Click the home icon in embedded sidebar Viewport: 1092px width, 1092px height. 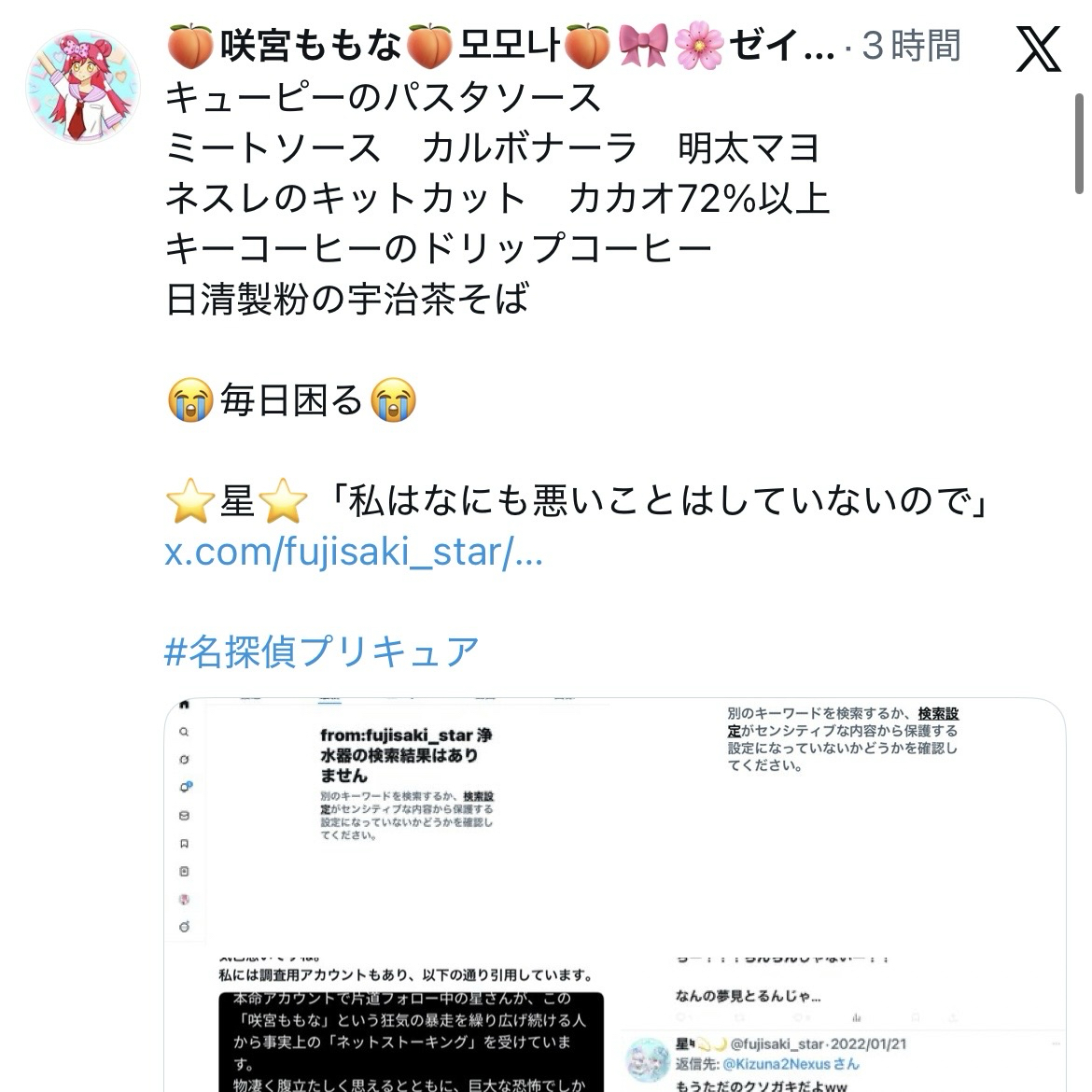pyautogui.click(x=184, y=704)
